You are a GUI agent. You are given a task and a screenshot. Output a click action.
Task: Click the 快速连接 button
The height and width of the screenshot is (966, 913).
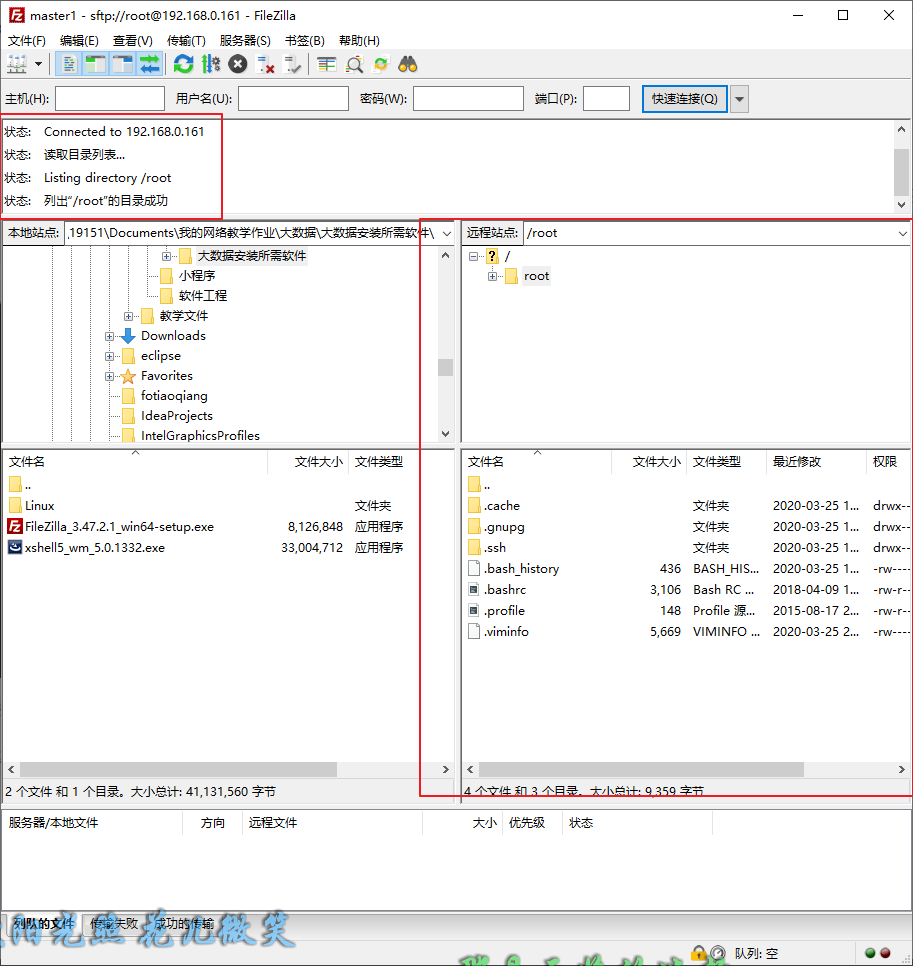click(684, 98)
